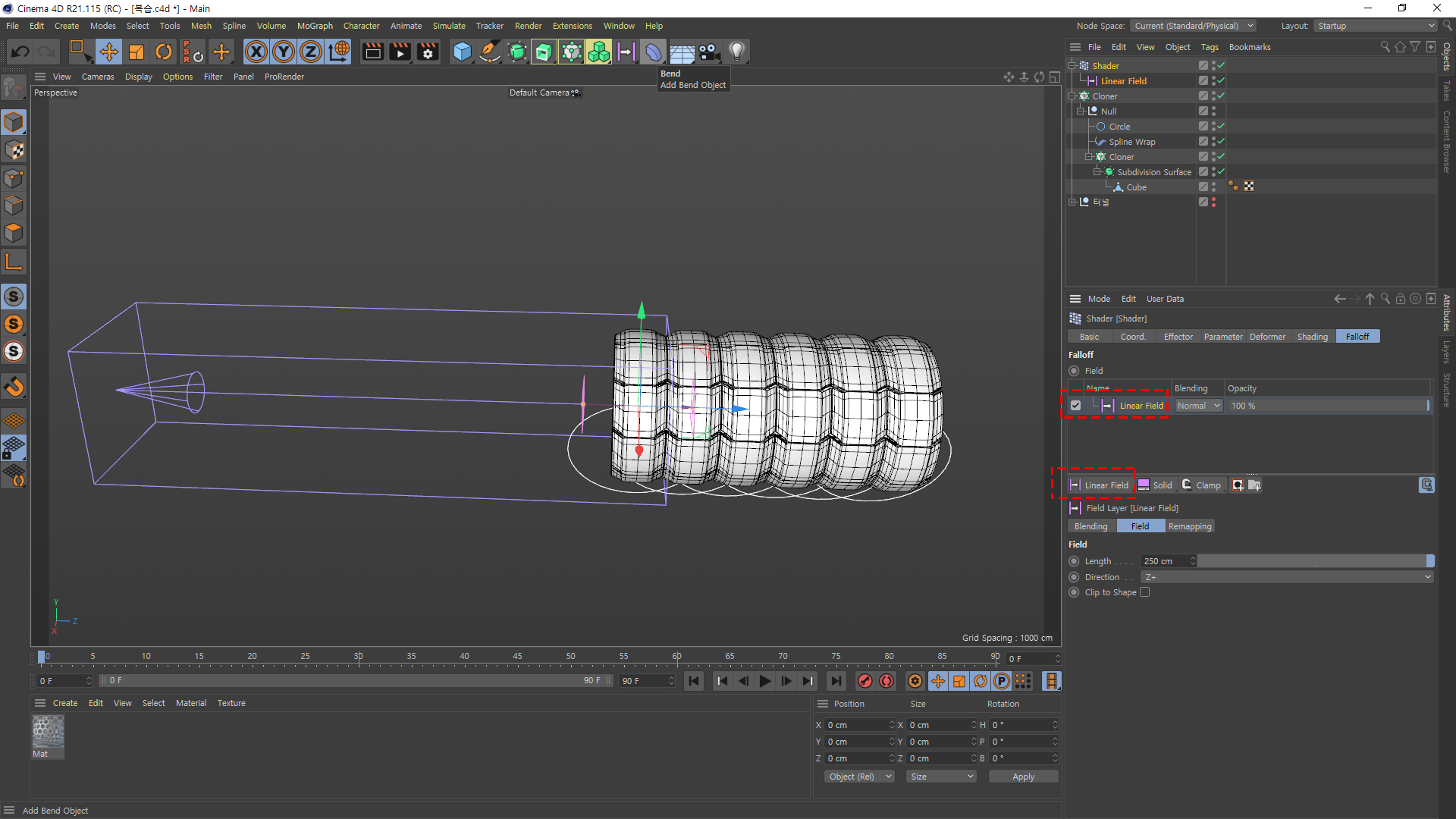Viewport: 1456px width, 819px height.
Task: Open the Direction Z+ dropdown
Action: [1287, 577]
